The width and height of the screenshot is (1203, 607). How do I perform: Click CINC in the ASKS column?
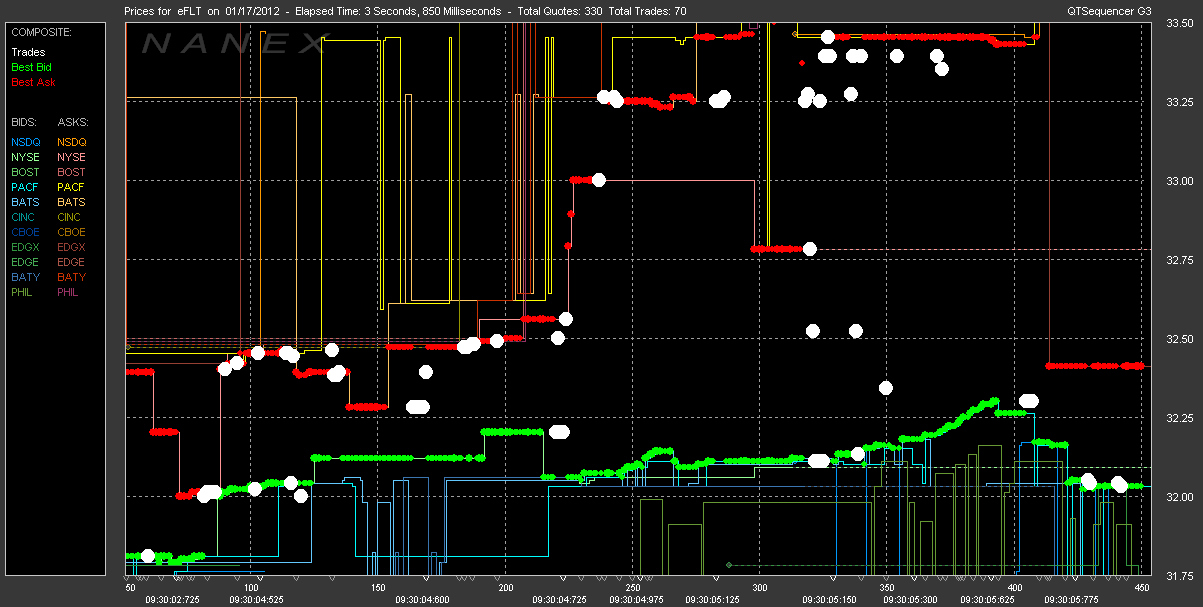(x=71, y=217)
